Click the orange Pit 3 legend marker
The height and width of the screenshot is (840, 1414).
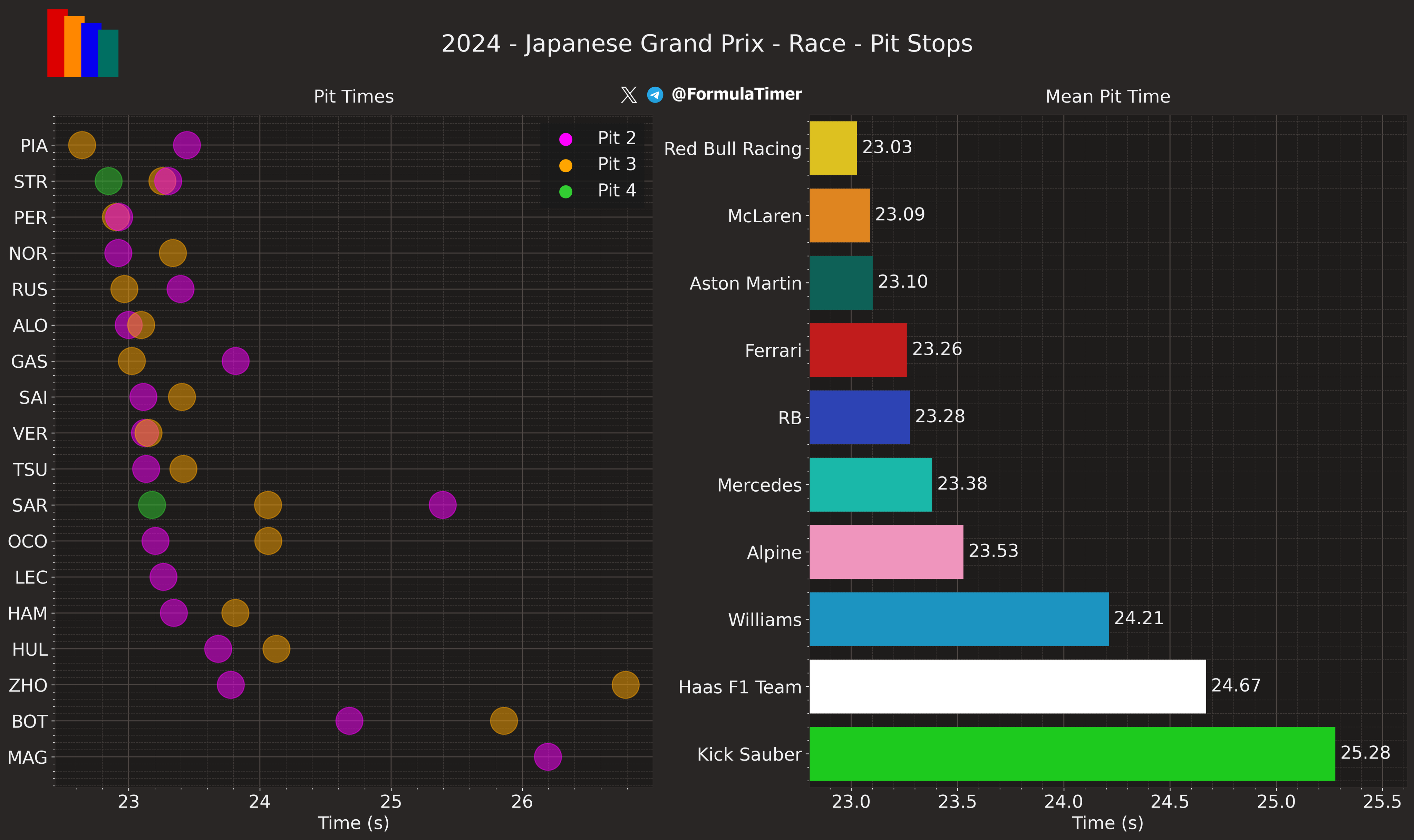tap(565, 165)
